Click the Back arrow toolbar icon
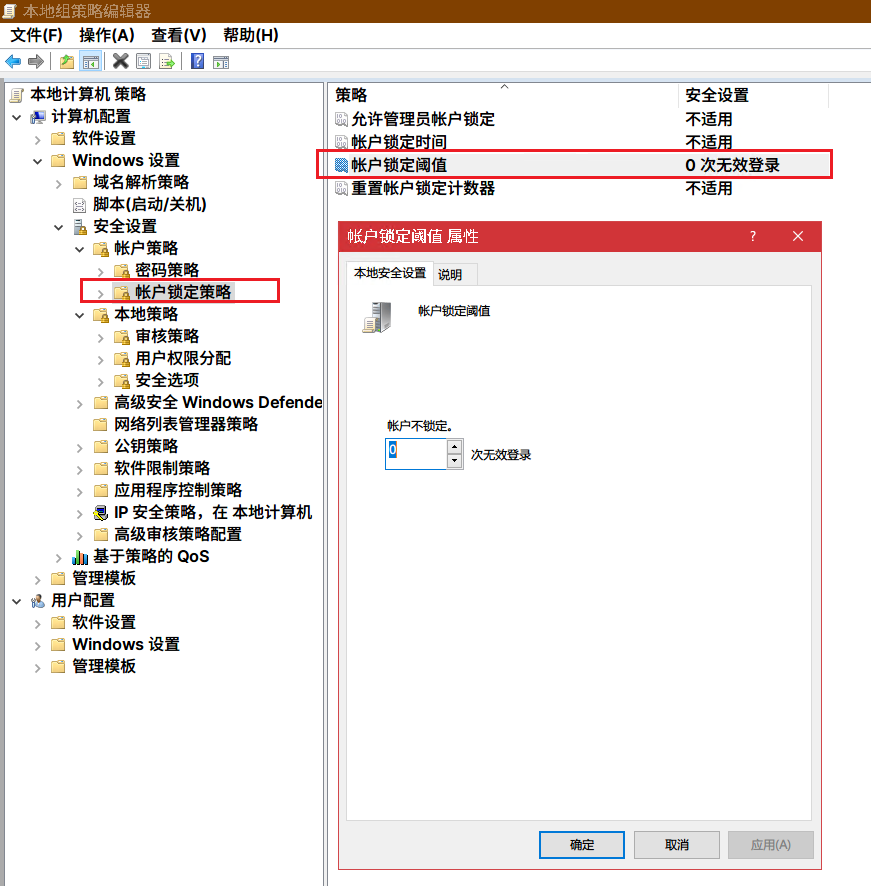 [x=12, y=61]
